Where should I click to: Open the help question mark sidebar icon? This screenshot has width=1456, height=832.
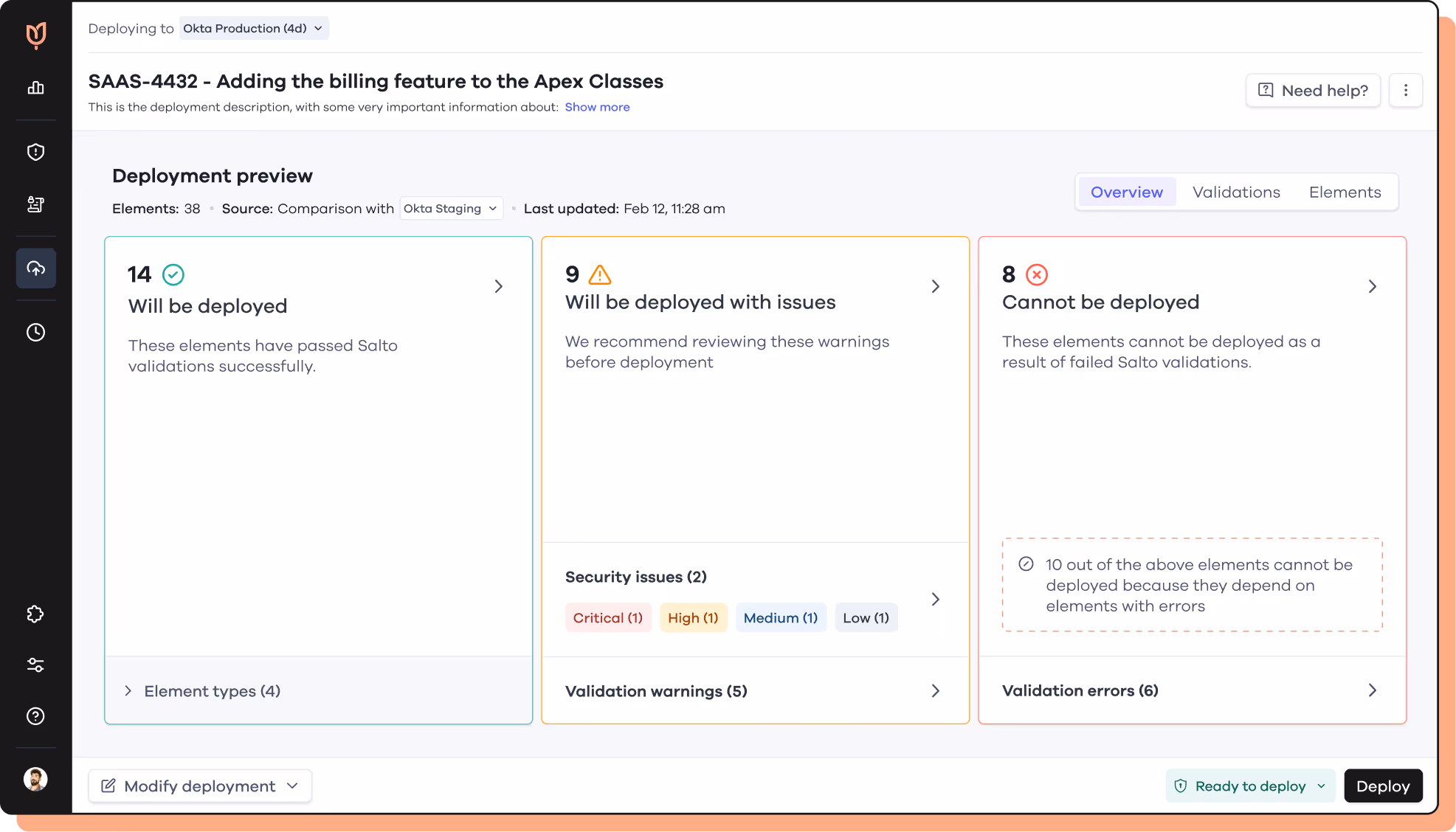point(36,716)
